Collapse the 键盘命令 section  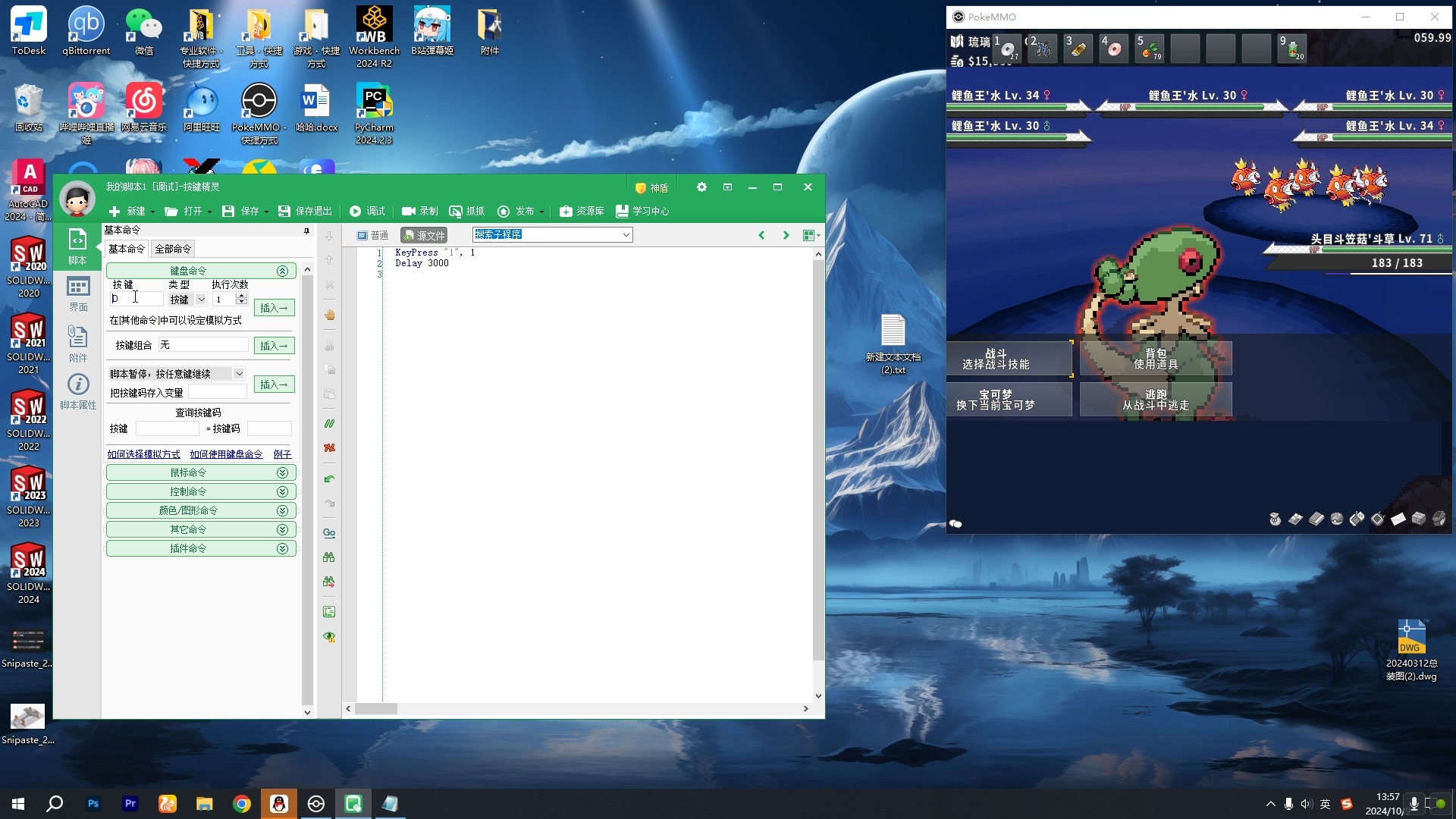pyautogui.click(x=282, y=271)
